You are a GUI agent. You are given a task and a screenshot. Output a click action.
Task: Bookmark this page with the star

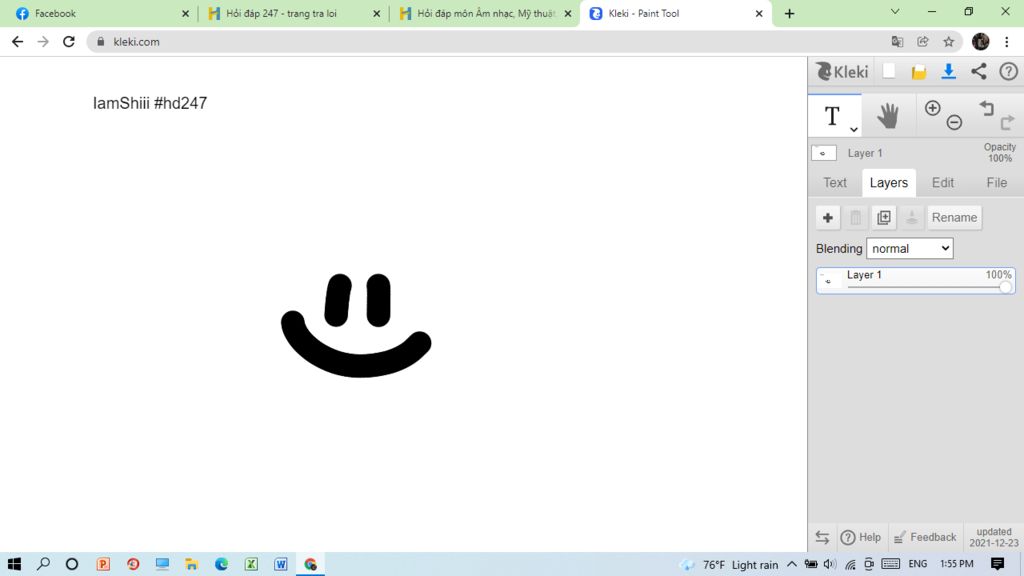coord(948,42)
